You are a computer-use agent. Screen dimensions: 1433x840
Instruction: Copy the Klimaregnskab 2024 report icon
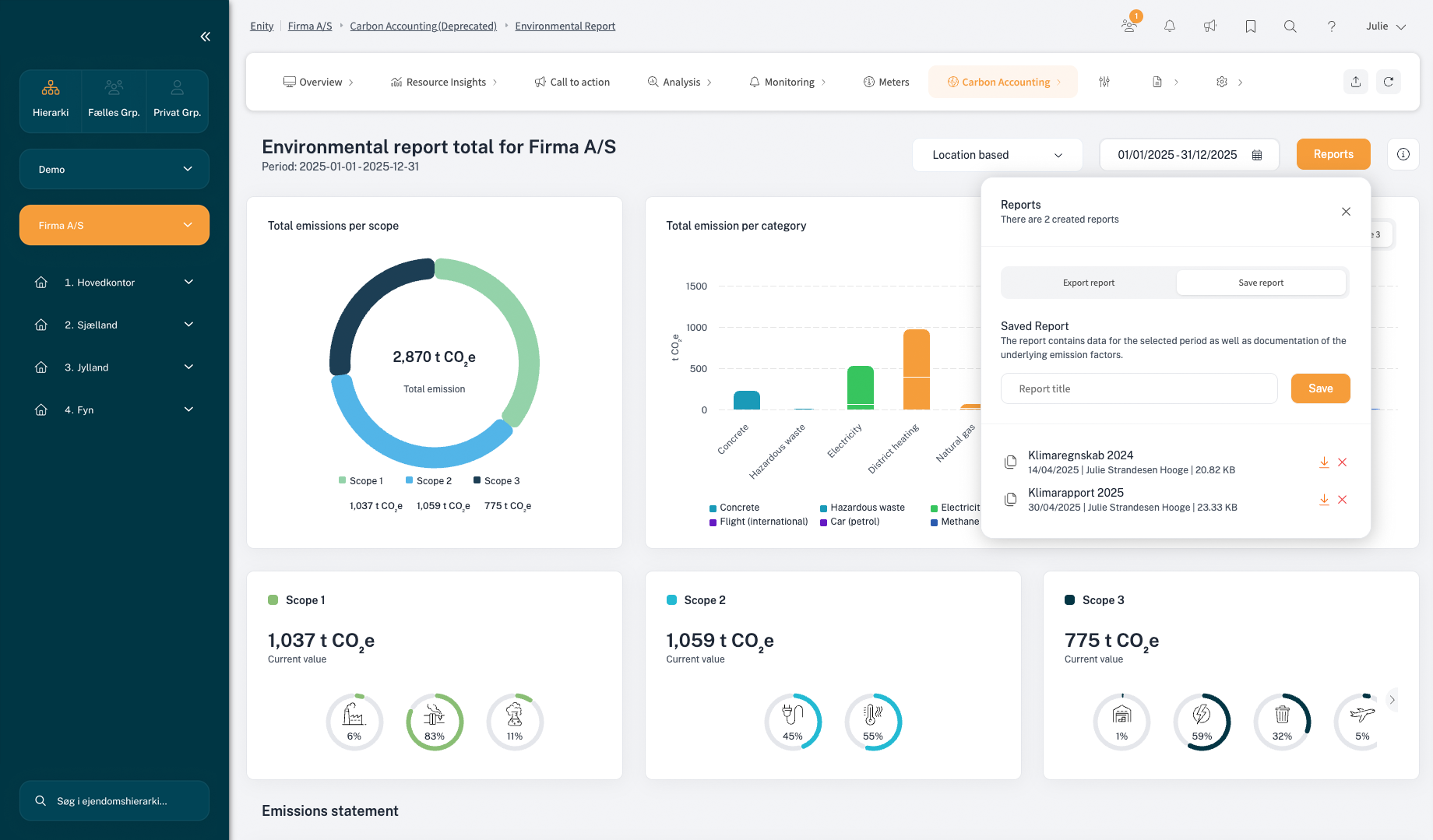point(1010,462)
